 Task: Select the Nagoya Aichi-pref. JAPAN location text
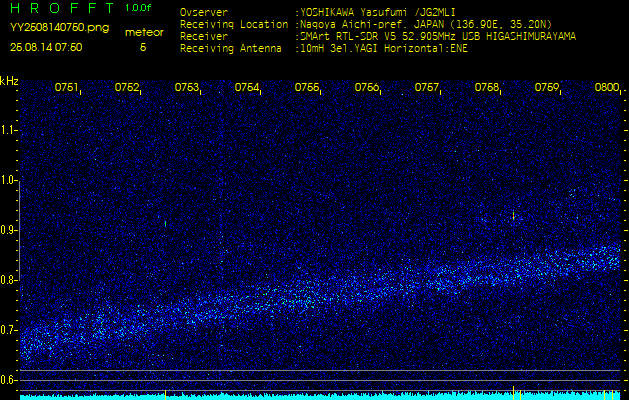click(426, 24)
